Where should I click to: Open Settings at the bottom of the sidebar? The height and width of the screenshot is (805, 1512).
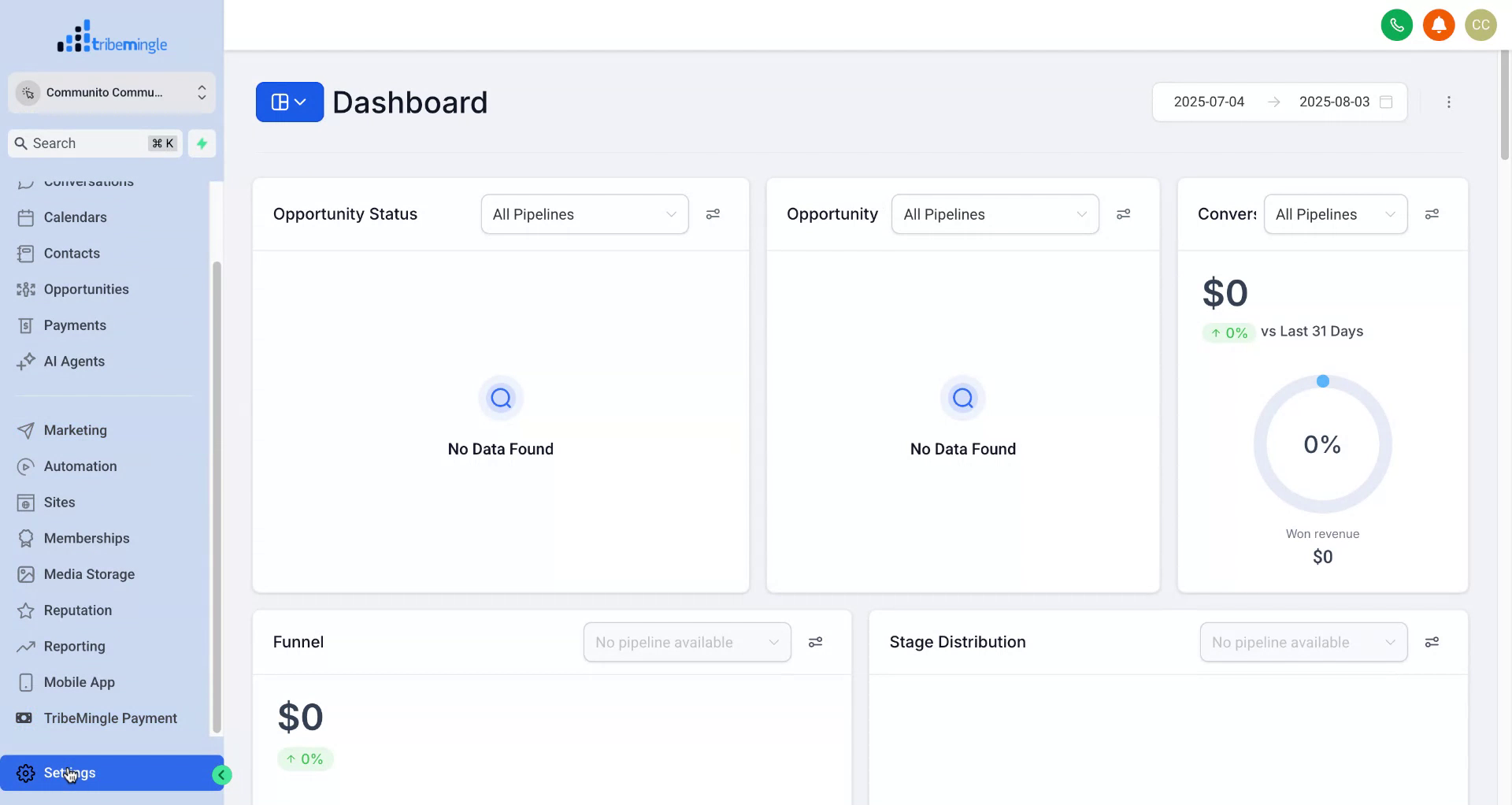click(70, 773)
